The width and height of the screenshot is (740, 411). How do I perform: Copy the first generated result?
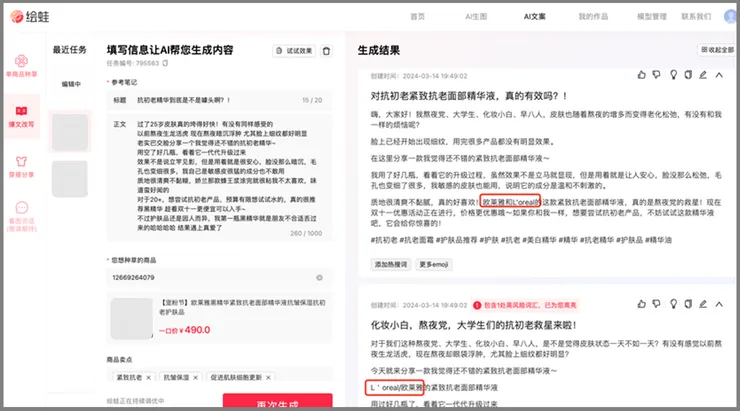(688, 75)
